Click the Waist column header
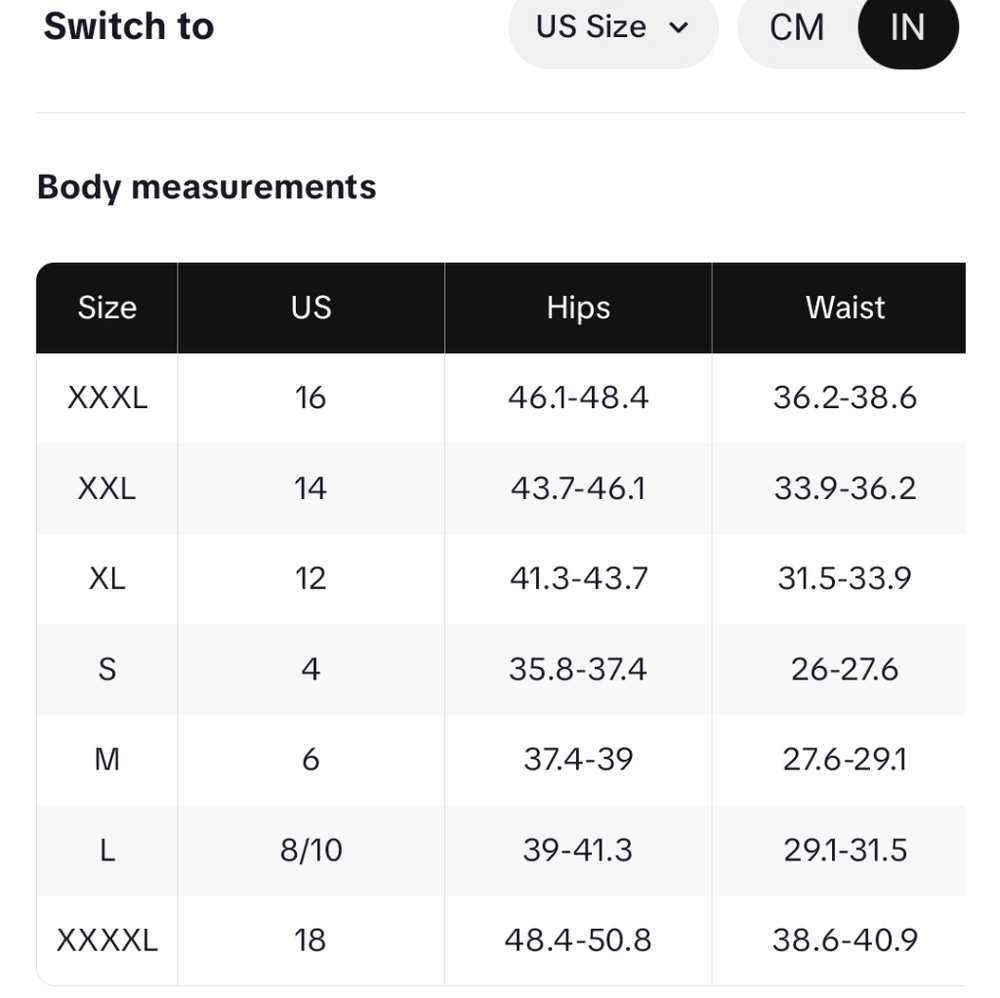The height and width of the screenshot is (998, 1000). coord(845,307)
